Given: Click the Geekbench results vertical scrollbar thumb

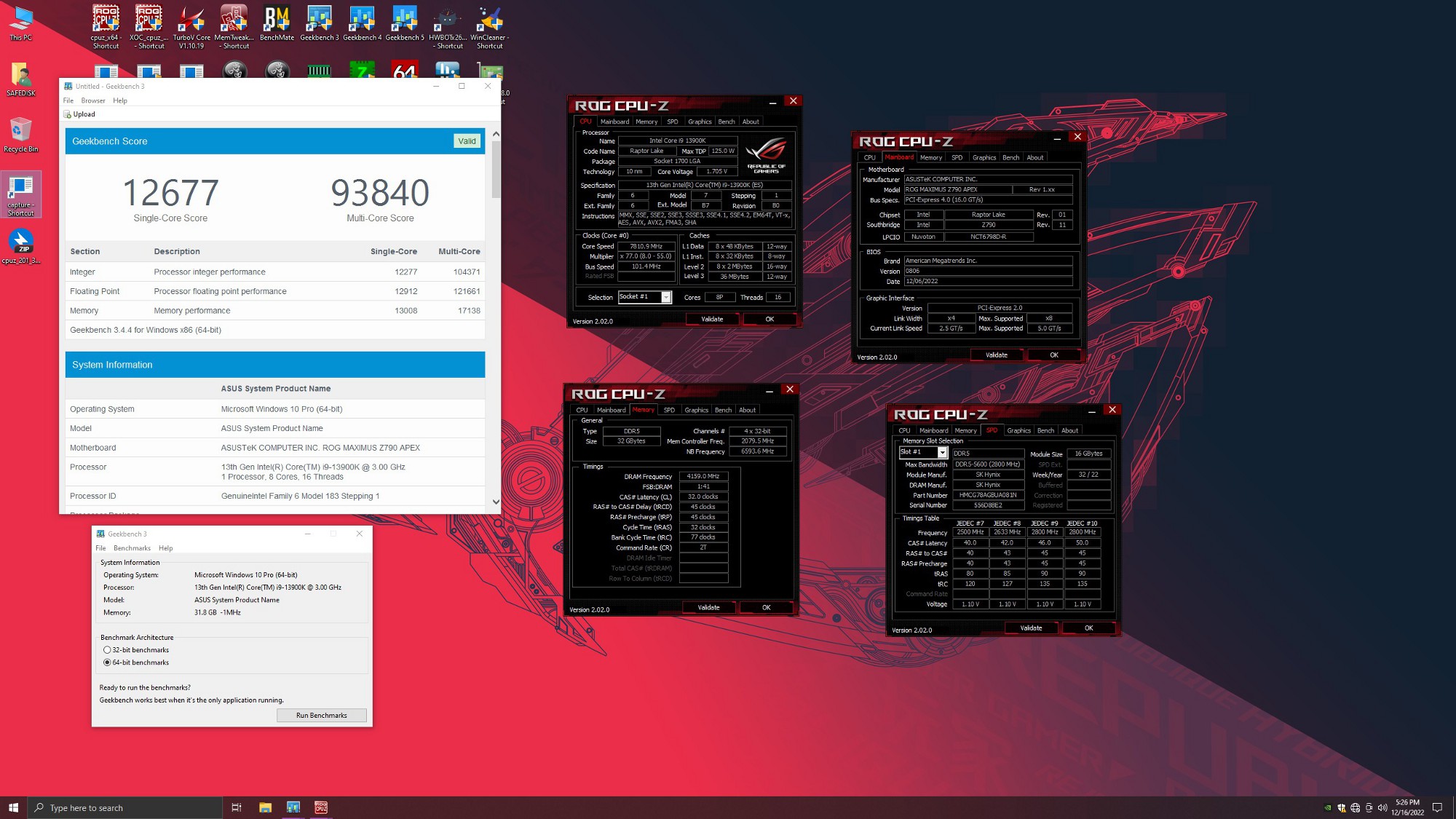Looking at the screenshot, I should pos(496,170).
